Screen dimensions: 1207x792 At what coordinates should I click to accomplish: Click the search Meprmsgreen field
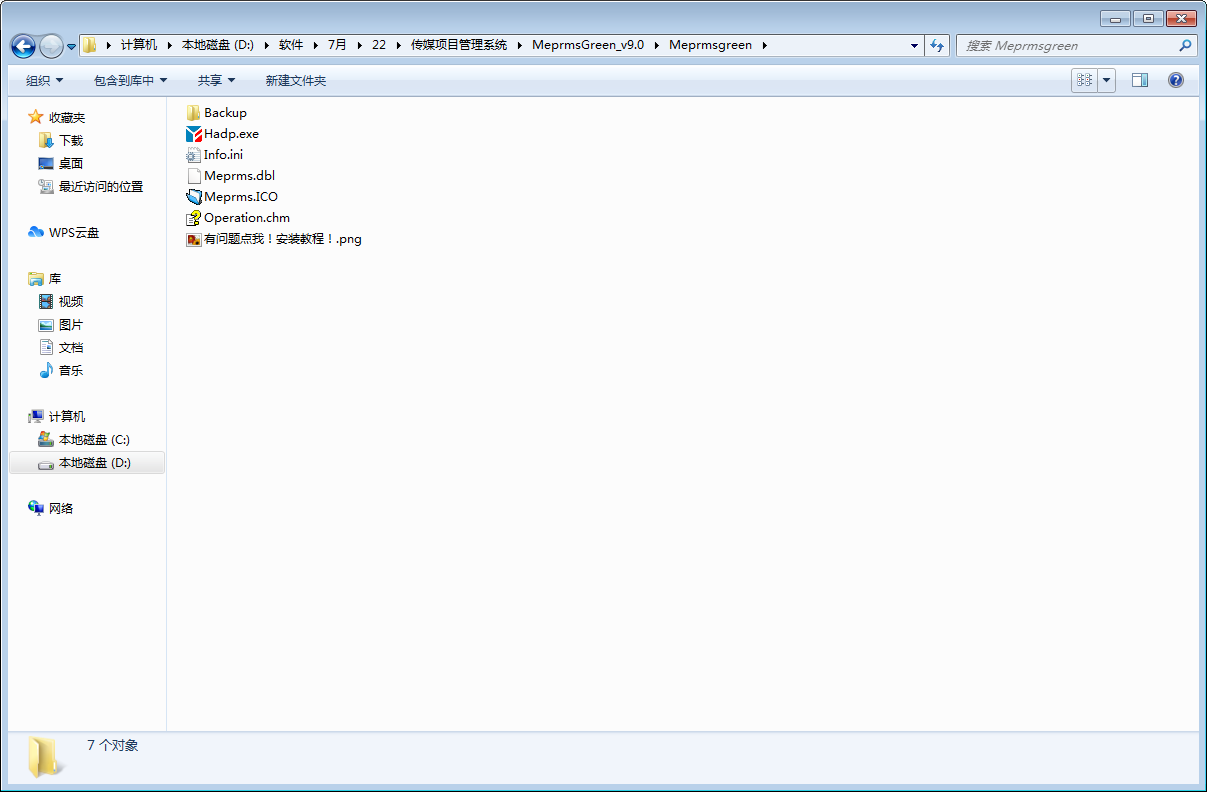1076,45
